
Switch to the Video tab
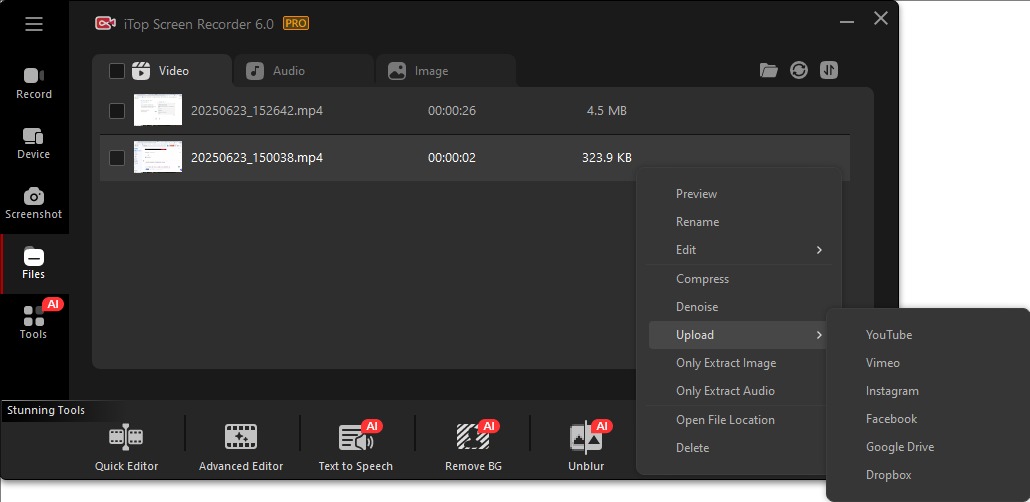coord(162,70)
